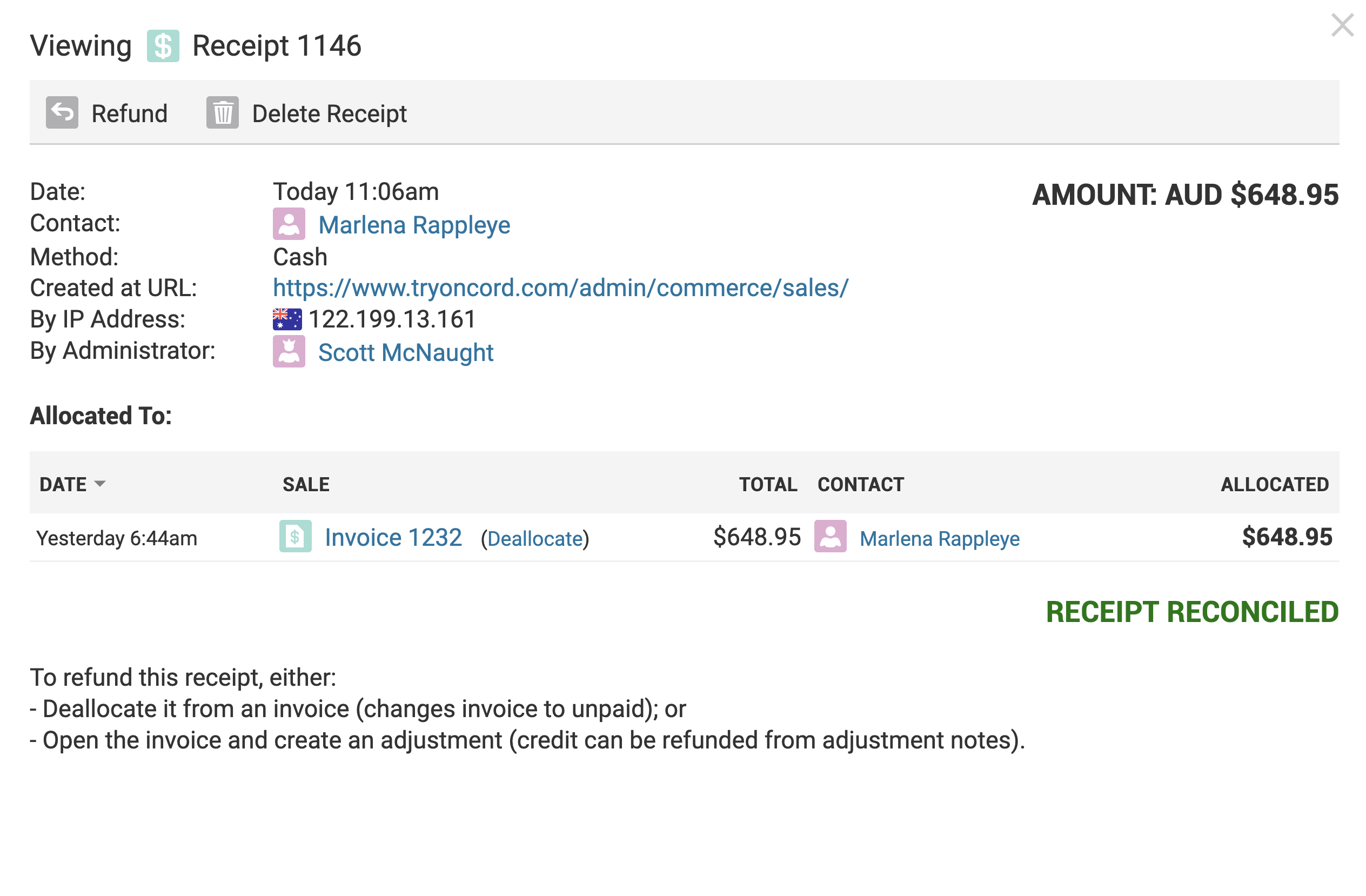Click the administrator avatar icon beside Scott McNaught
This screenshot has width=1366, height=896.
point(289,351)
